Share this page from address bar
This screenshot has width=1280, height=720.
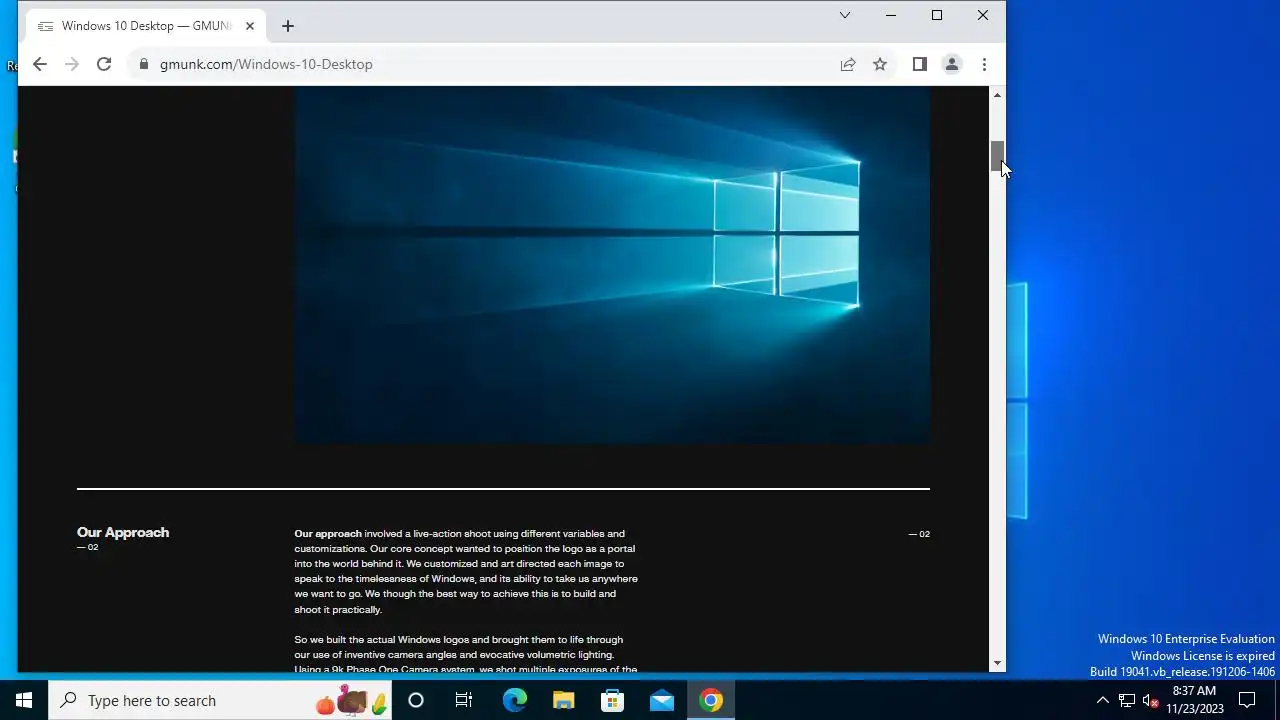pyautogui.click(x=848, y=64)
